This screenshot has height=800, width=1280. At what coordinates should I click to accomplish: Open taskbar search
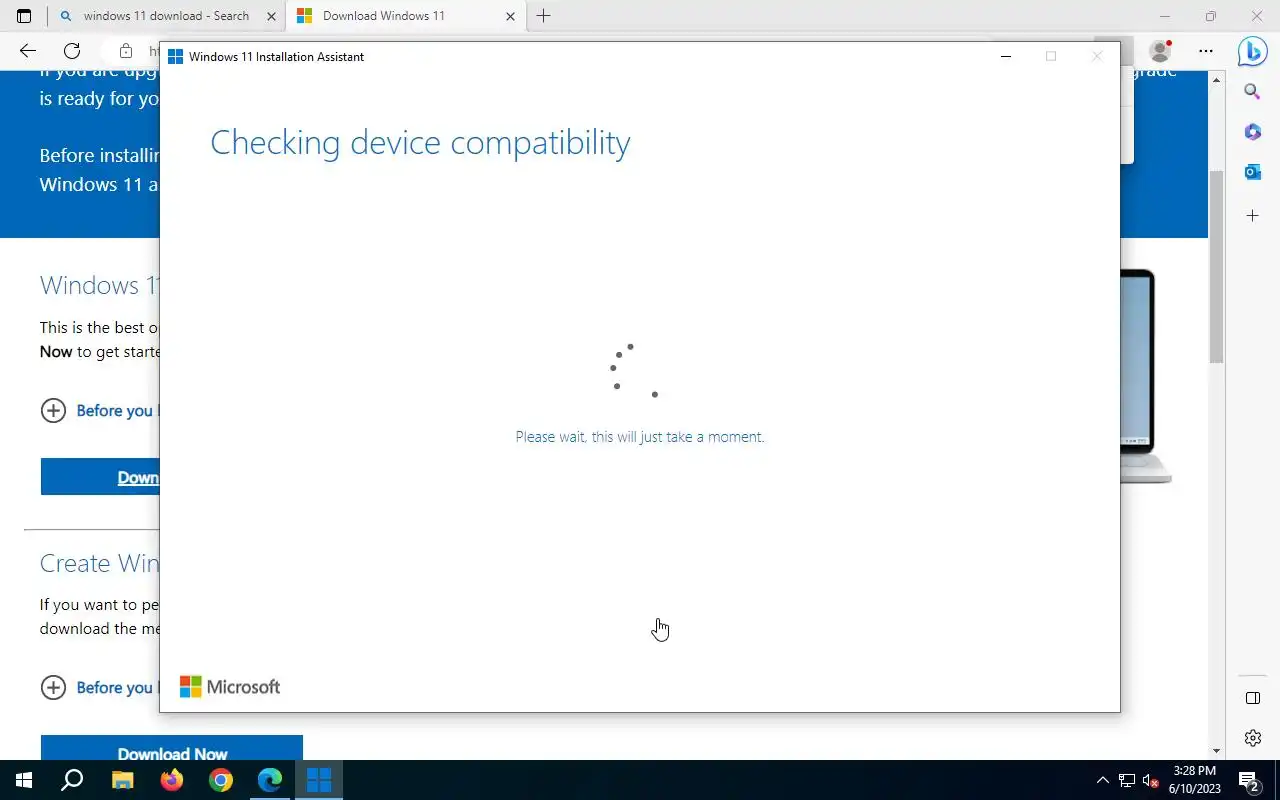coord(72,780)
